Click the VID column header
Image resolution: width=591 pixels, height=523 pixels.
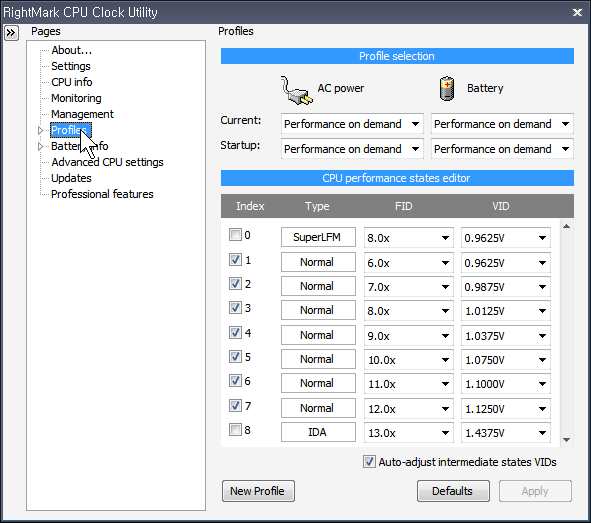[501, 206]
